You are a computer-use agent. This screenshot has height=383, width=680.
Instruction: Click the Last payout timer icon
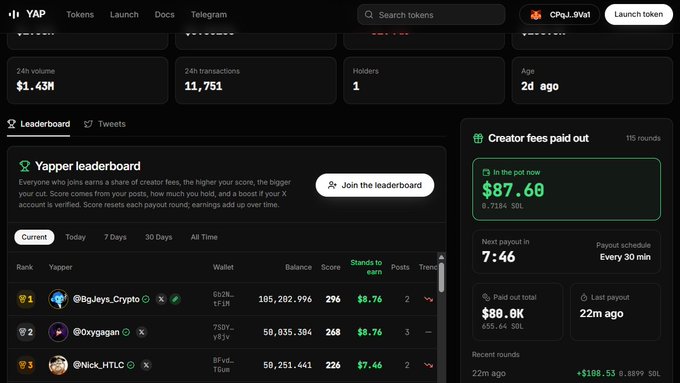click(584, 298)
